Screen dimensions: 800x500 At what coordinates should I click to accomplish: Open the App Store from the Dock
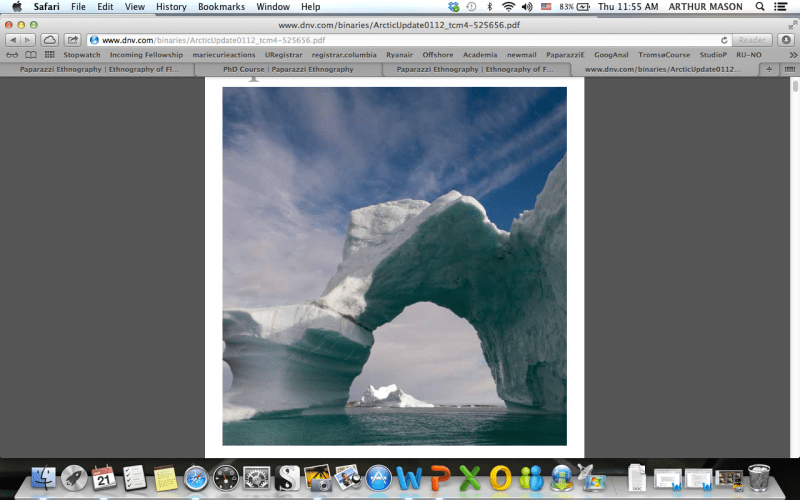point(377,478)
